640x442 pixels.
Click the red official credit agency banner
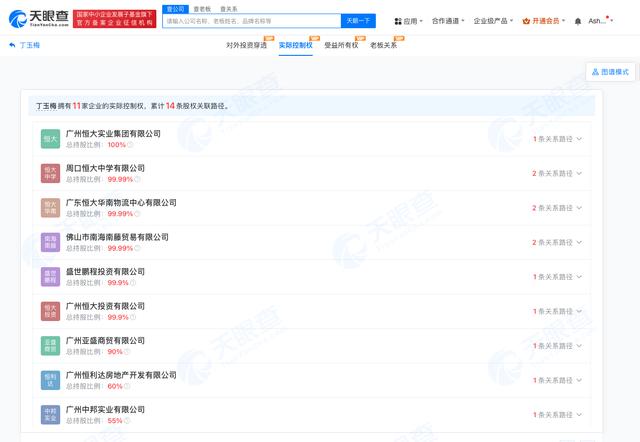114,19
